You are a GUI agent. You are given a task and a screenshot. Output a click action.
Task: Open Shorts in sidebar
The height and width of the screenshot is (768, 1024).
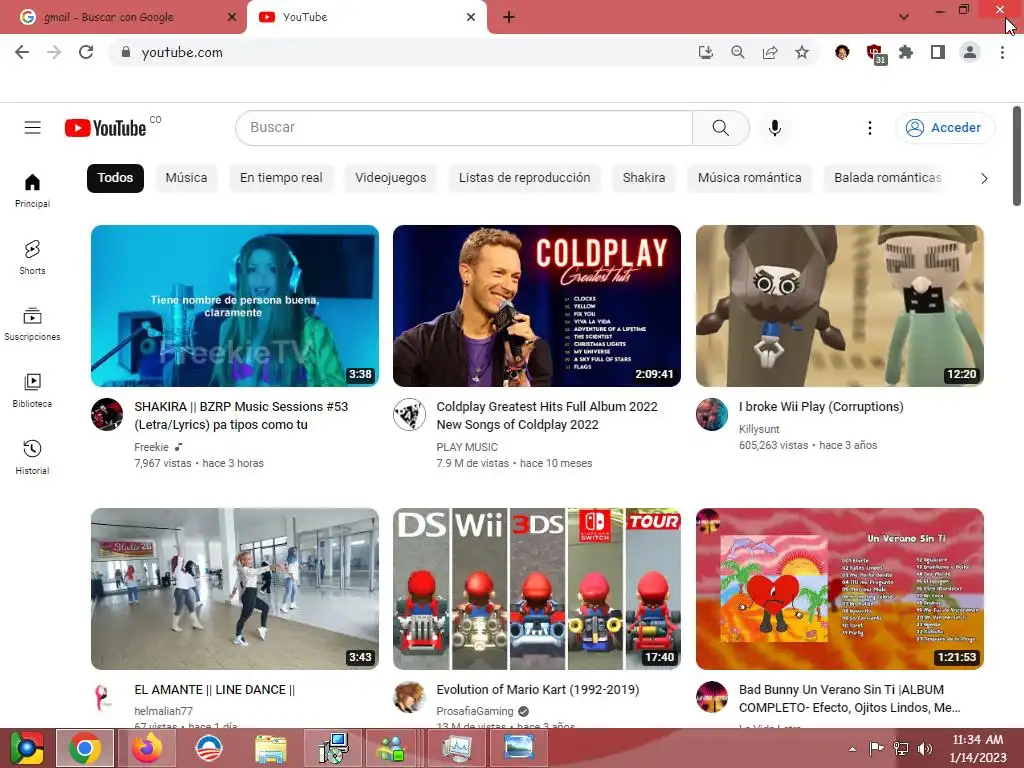click(32, 257)
